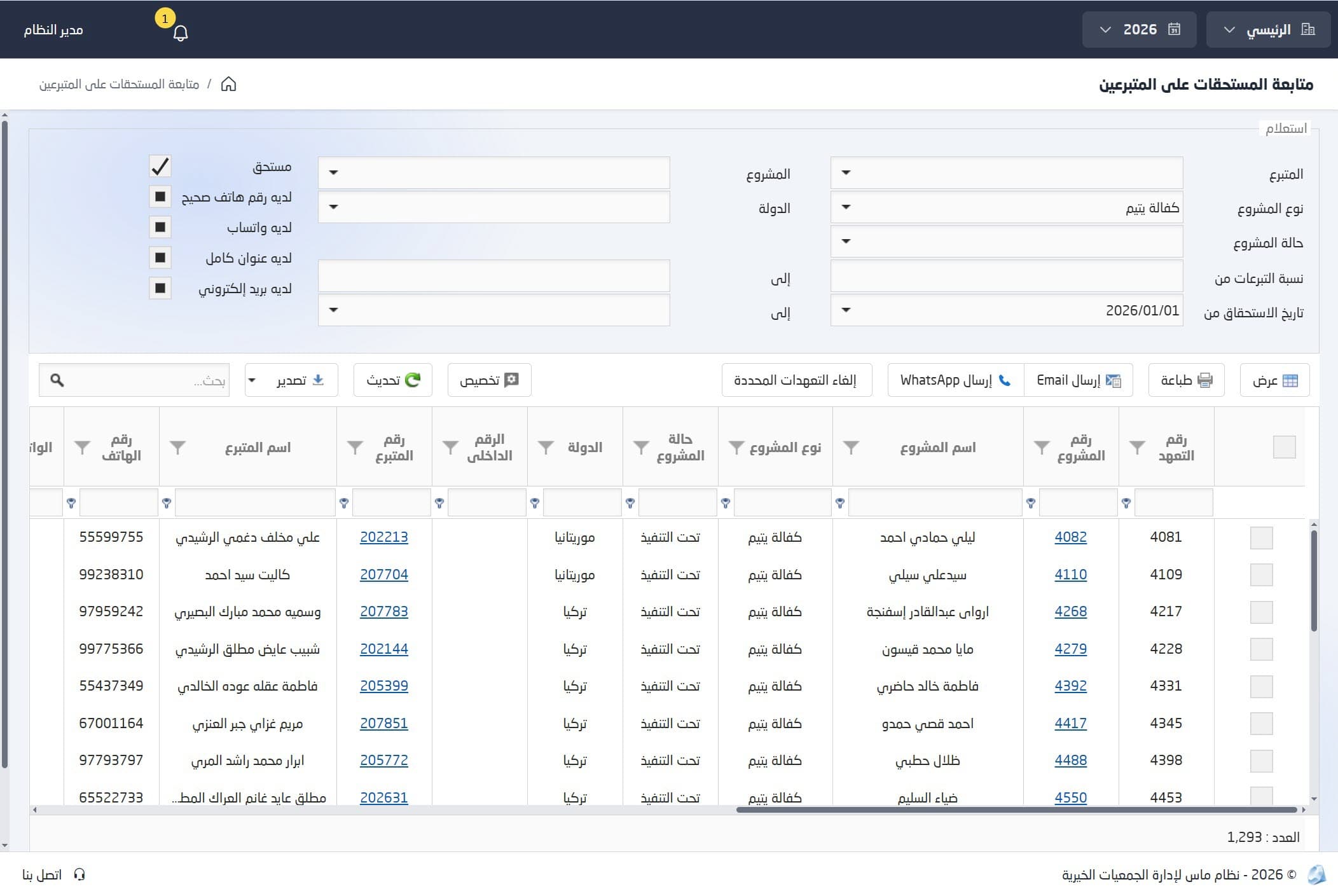
Task: Select row checkbox for pledge 4081
Action: coord(1262,538)
